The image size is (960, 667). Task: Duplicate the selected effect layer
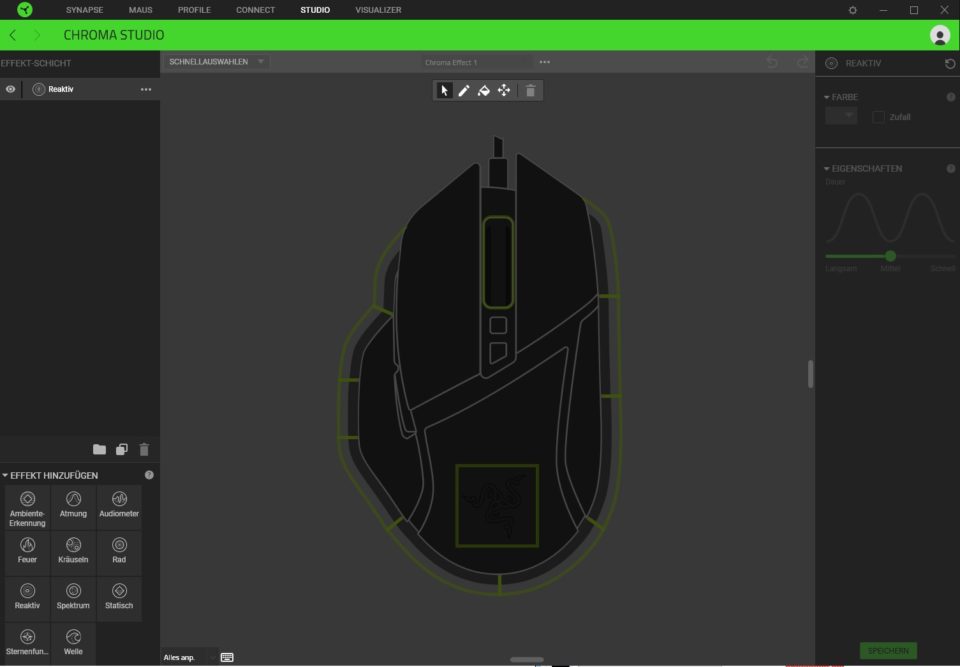click(x=122, y=450)
